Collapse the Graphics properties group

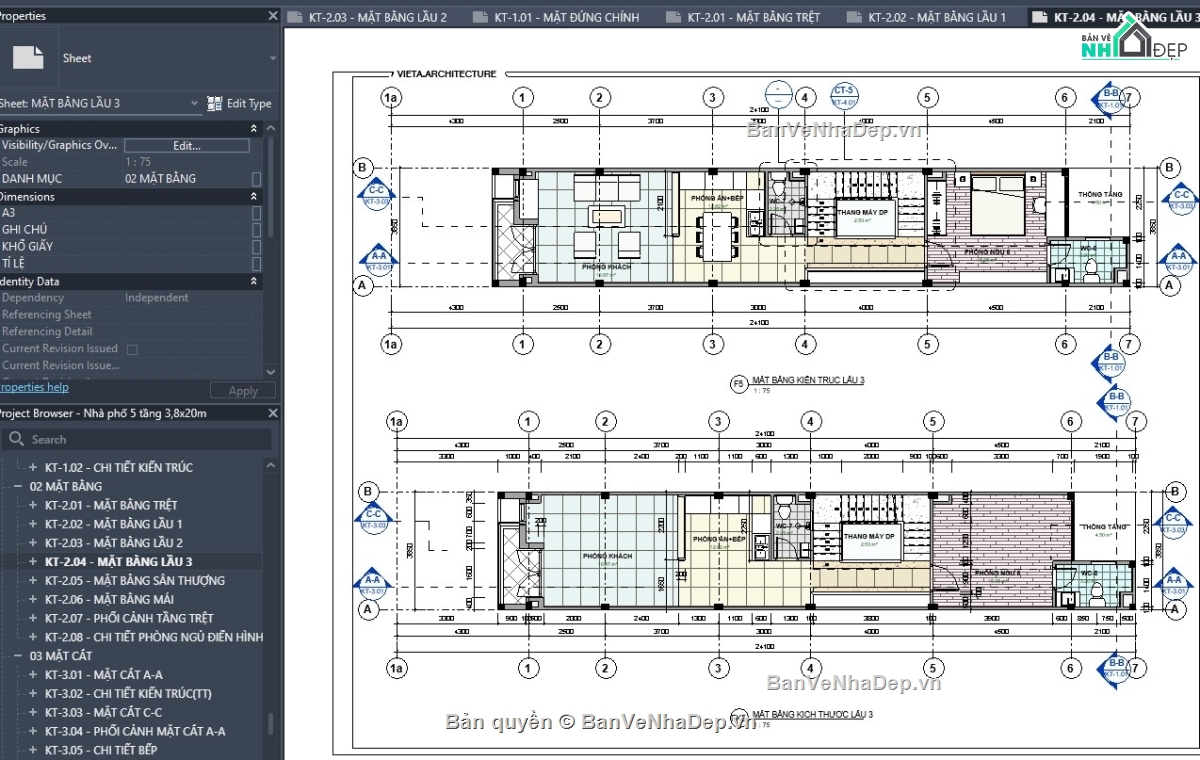(x=254, y=128)
